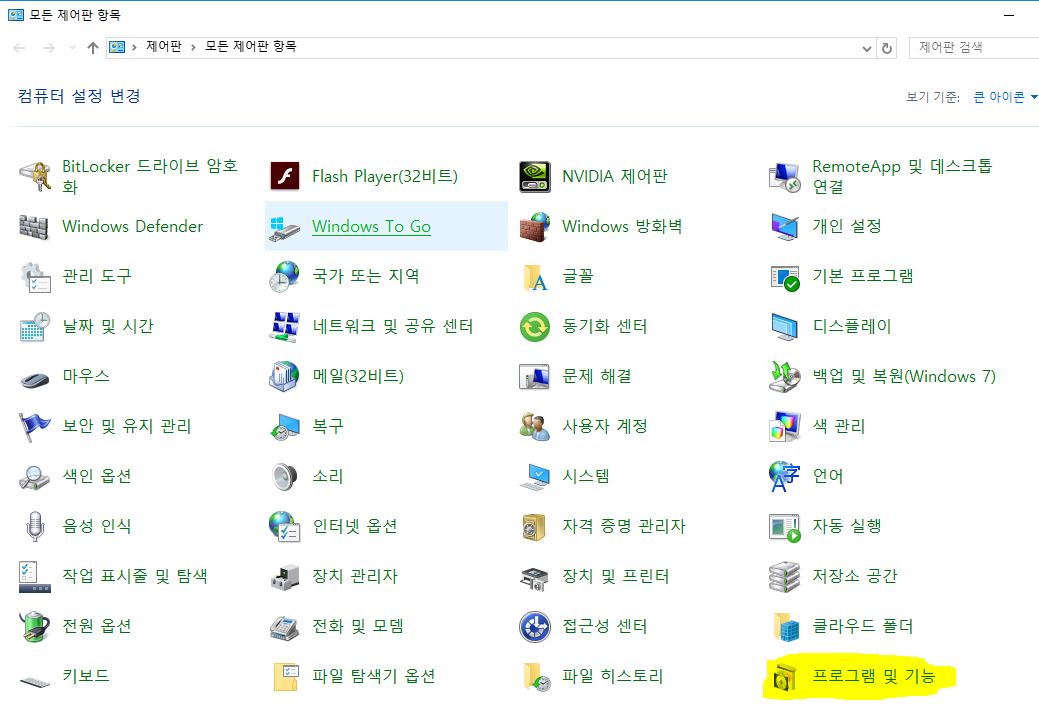Expand chevron before 제어판 in breadcrumb
1039x705 pixels.
(x=134, y=47)
